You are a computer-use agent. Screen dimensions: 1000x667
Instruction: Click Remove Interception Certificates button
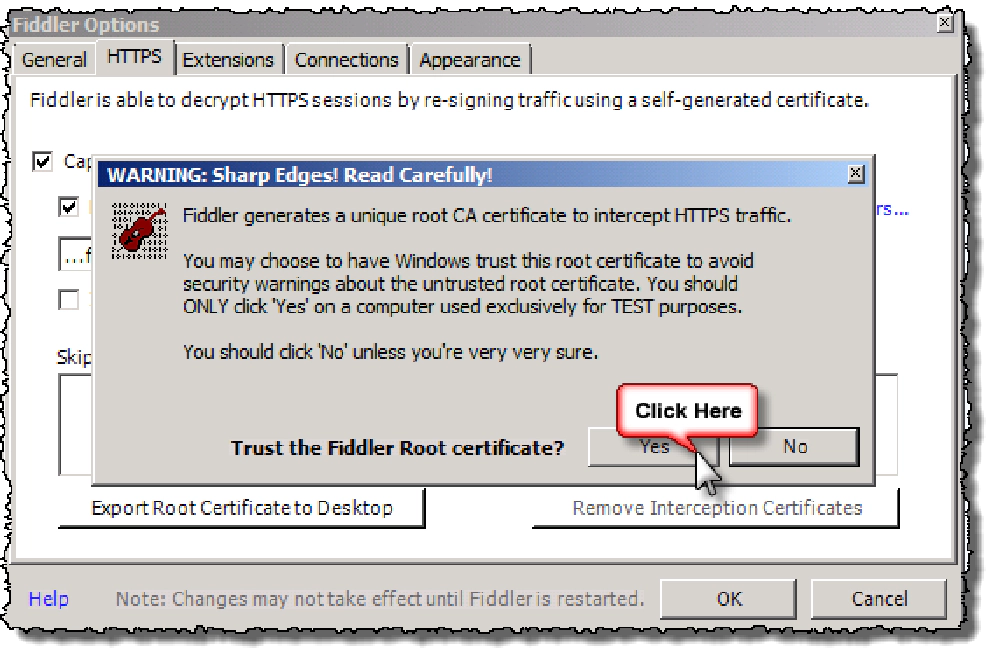coord(717,508)
